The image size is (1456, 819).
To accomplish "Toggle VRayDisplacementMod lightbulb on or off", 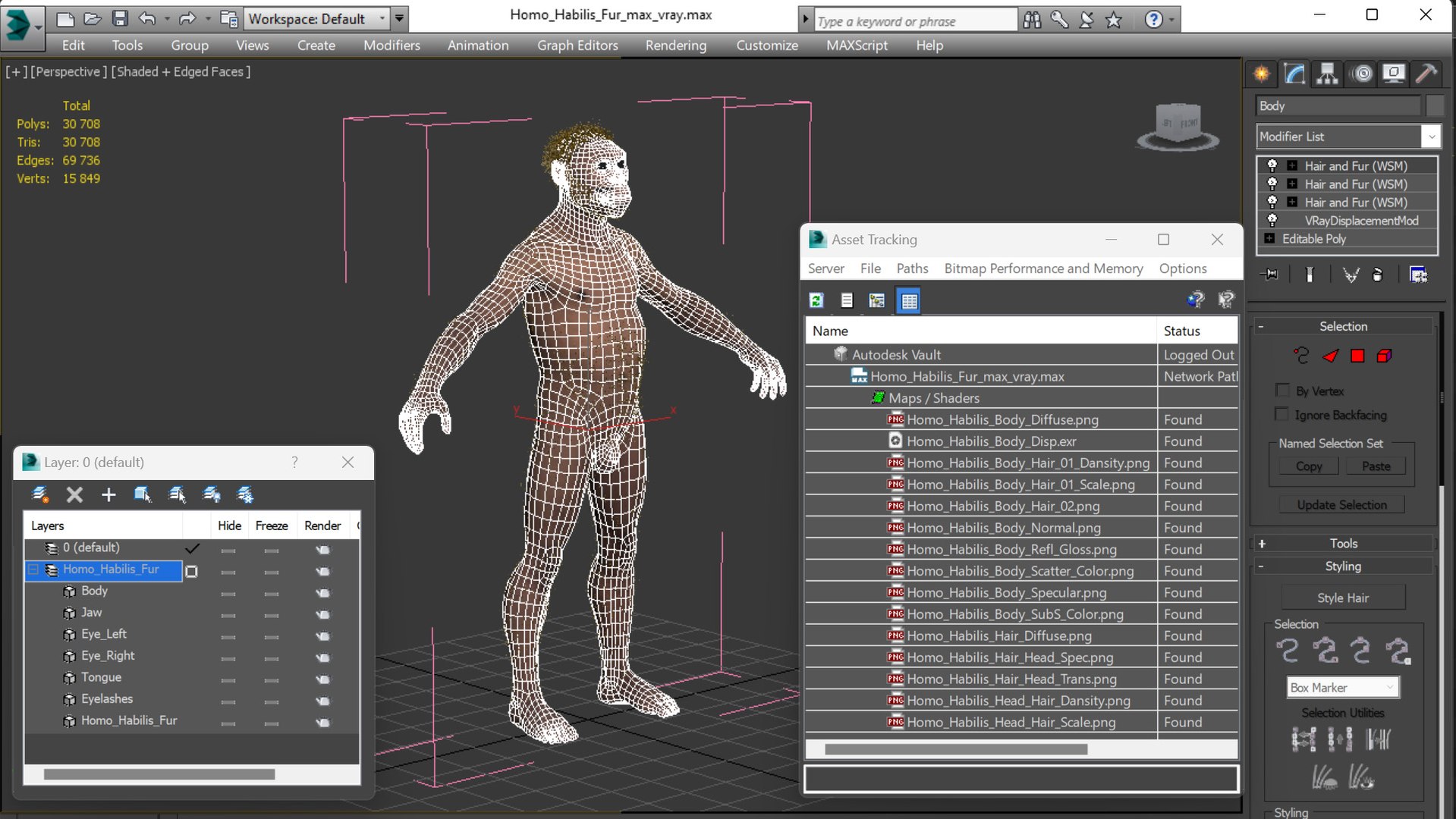I will (1272, 220).
